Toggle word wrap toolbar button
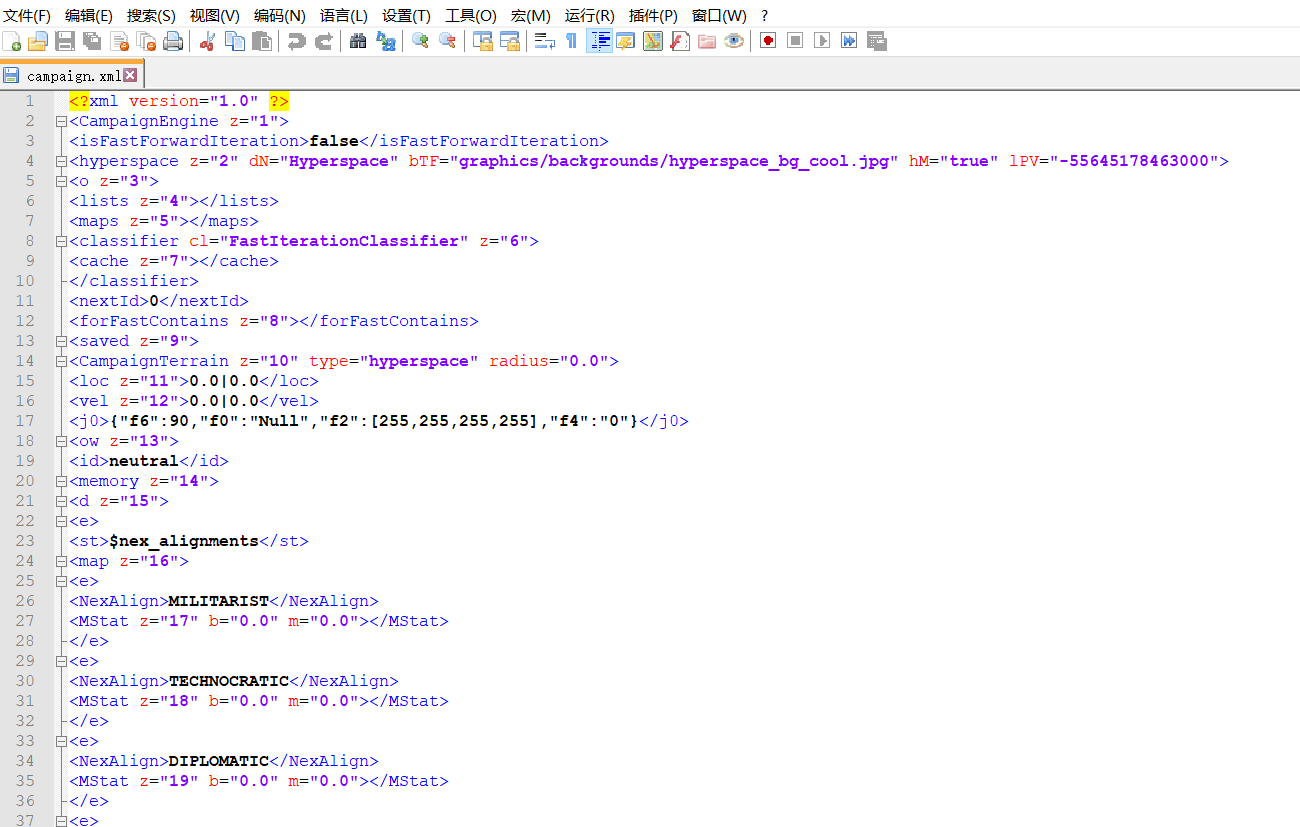The image size is (1300, 827). [544, 41]
